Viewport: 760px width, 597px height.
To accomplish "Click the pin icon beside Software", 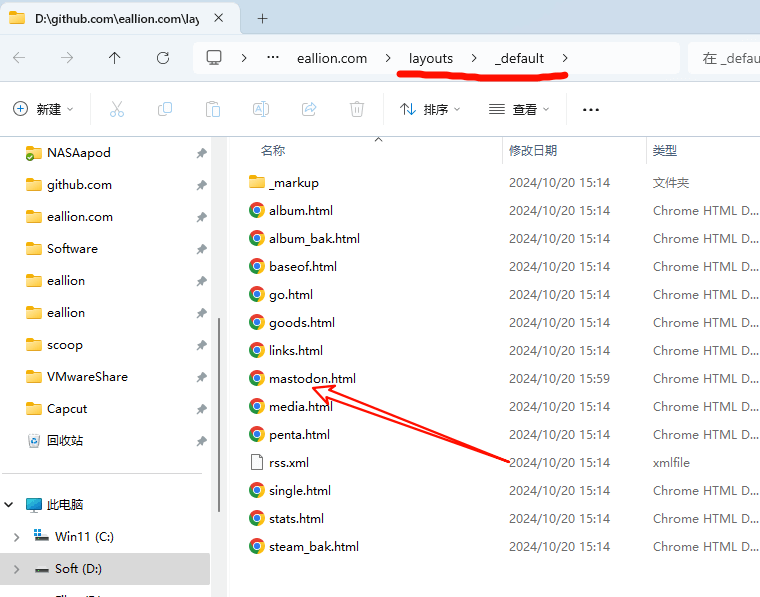I will [x=201, y=249].
